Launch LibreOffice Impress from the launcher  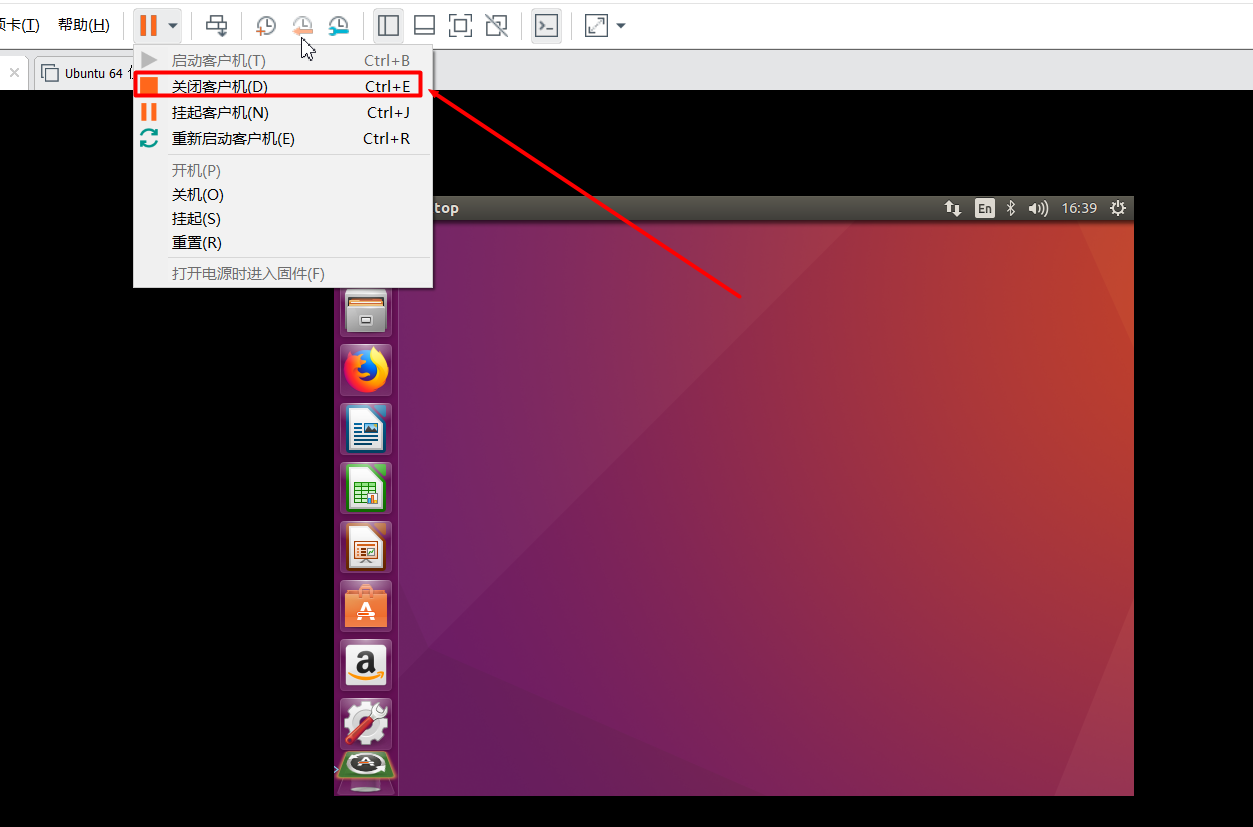tap(365, 547)
